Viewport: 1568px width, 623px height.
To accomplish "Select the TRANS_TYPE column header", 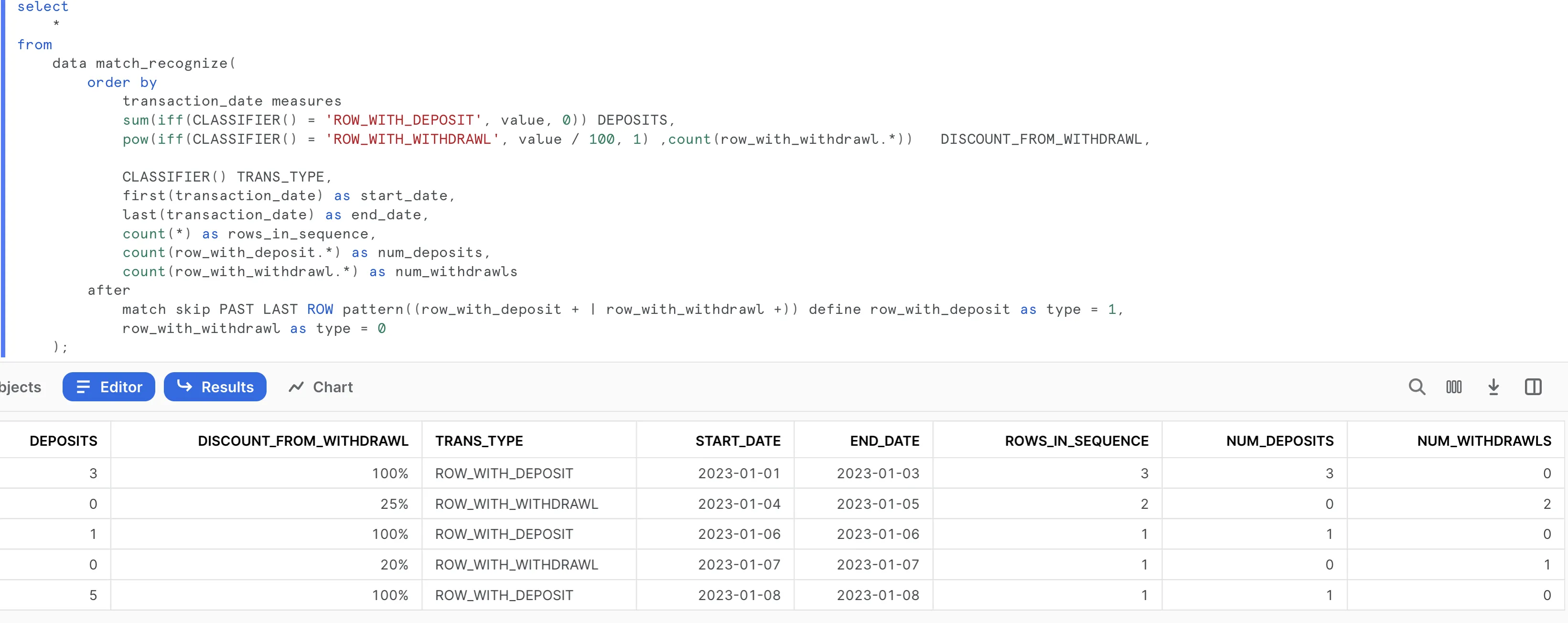I will coord(479,440).
